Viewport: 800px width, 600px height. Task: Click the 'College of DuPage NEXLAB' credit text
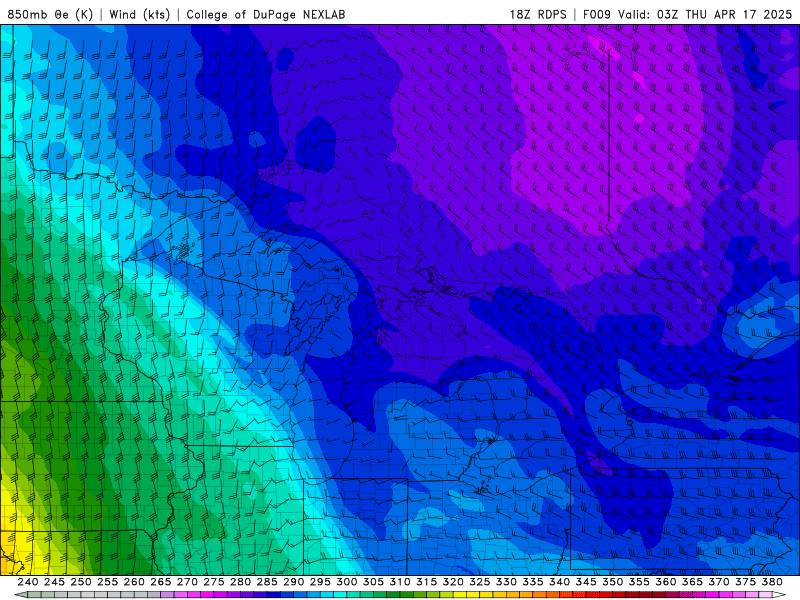click(x=266, y=14)
